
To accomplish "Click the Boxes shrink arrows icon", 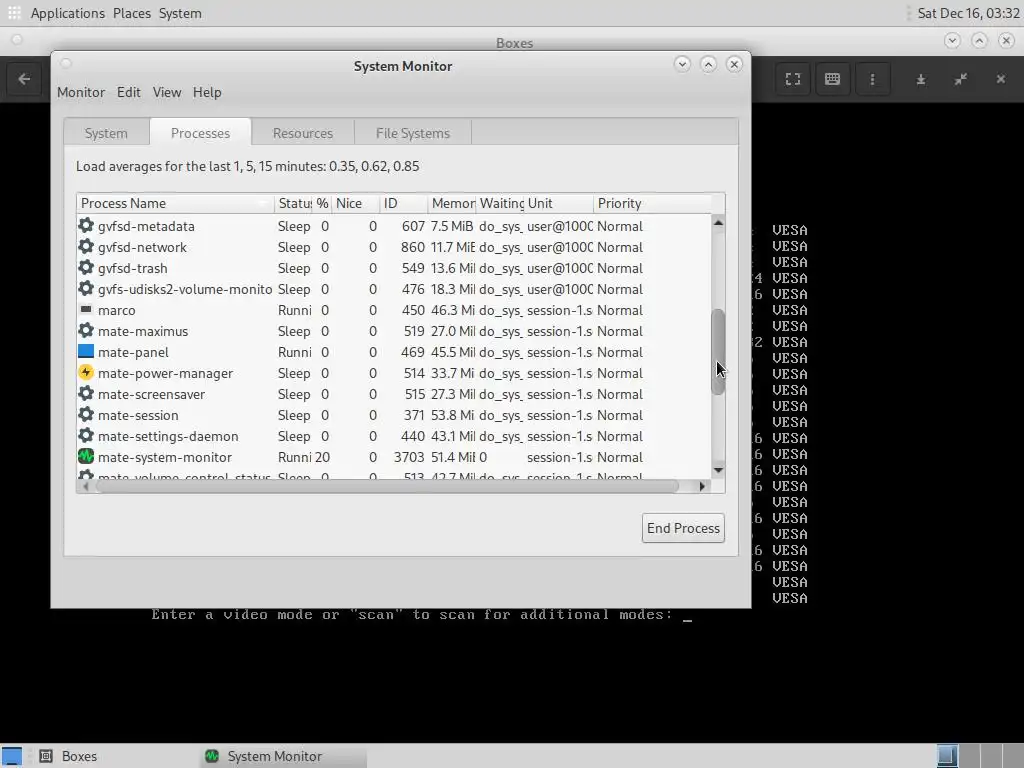I will click(x=961, y=79).
